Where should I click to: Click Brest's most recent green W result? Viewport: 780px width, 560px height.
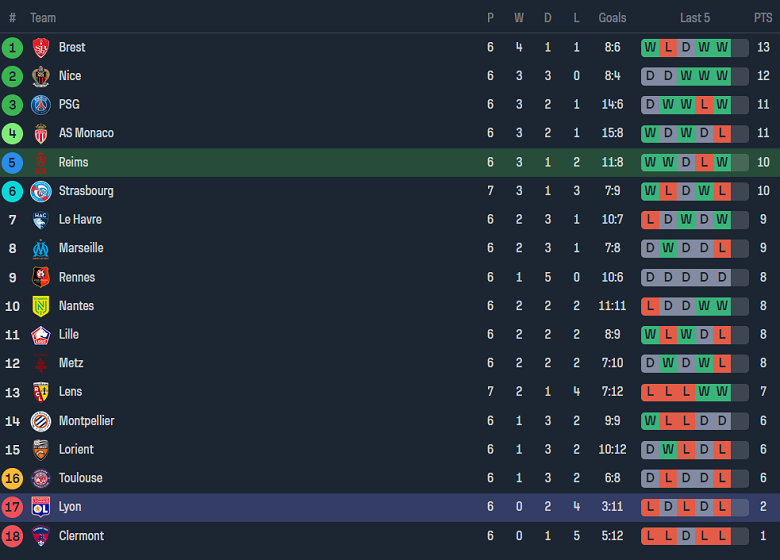coord(722,48)
